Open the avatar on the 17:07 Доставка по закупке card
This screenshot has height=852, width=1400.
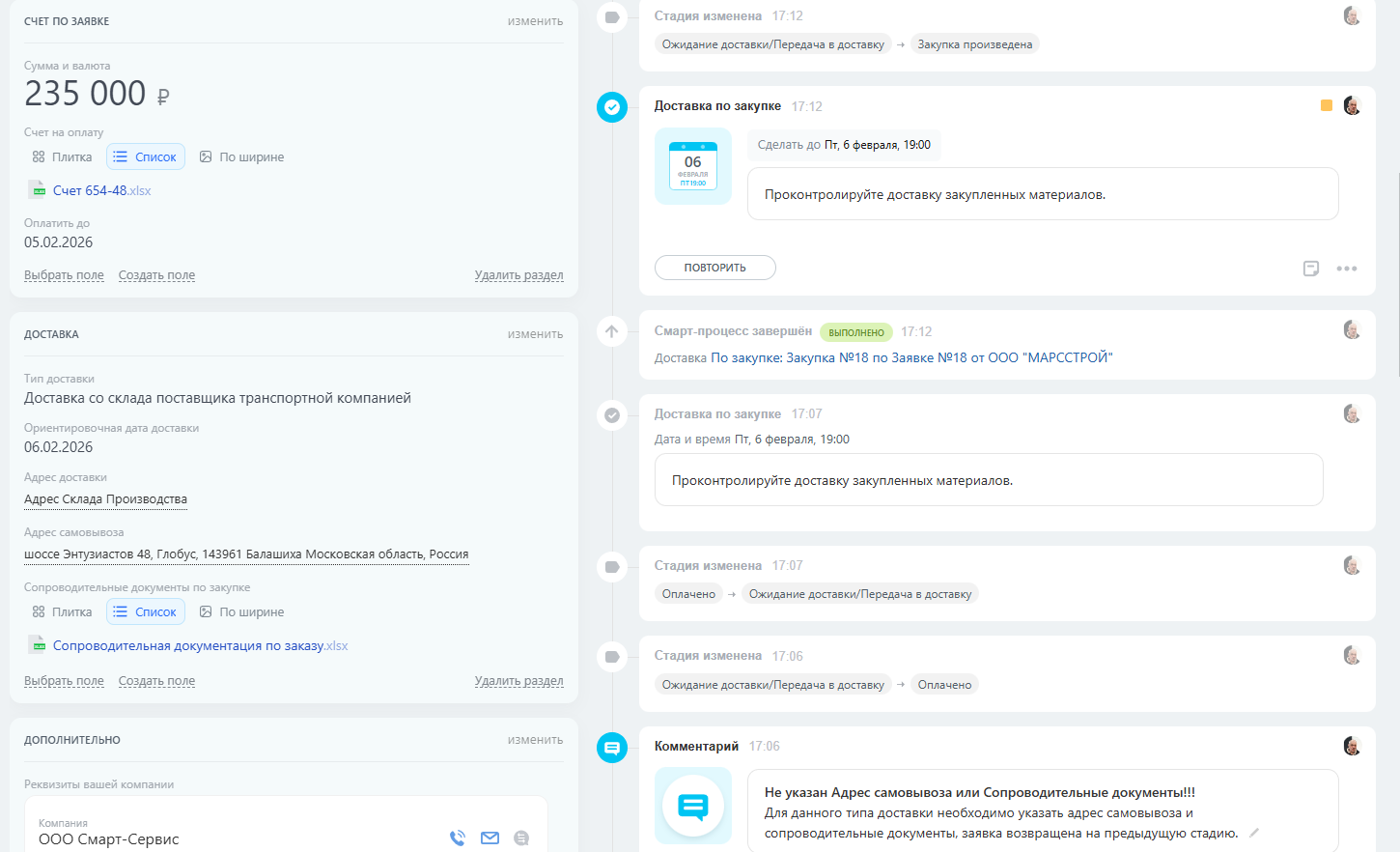point(1352,413)
